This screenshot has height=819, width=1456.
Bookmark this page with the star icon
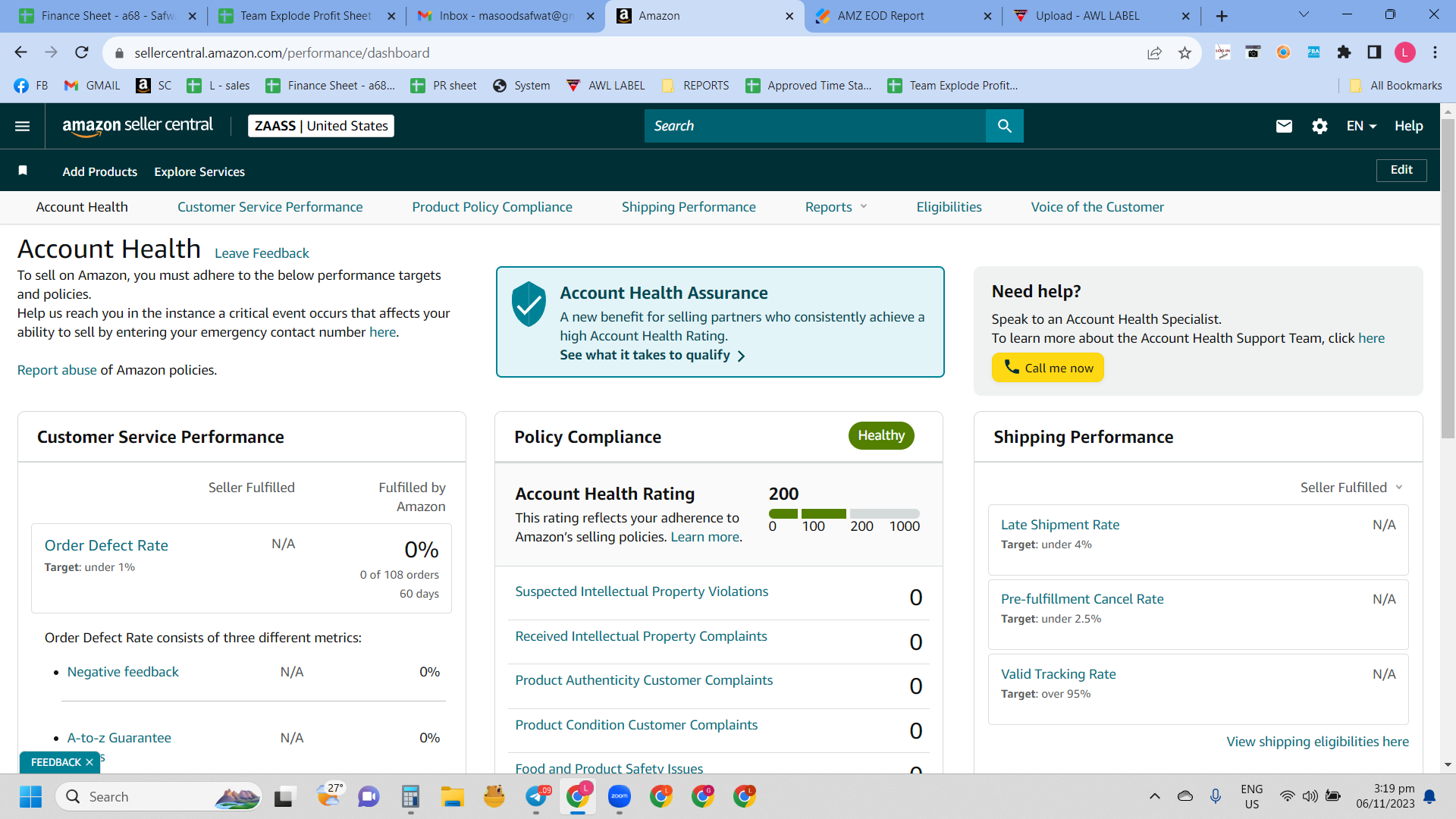click(x=1185, y=52)
